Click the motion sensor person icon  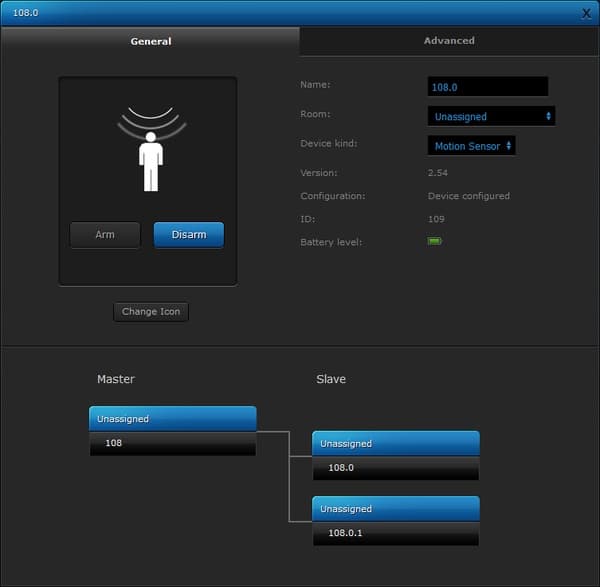pyautogui.click(x=151, y=150)
